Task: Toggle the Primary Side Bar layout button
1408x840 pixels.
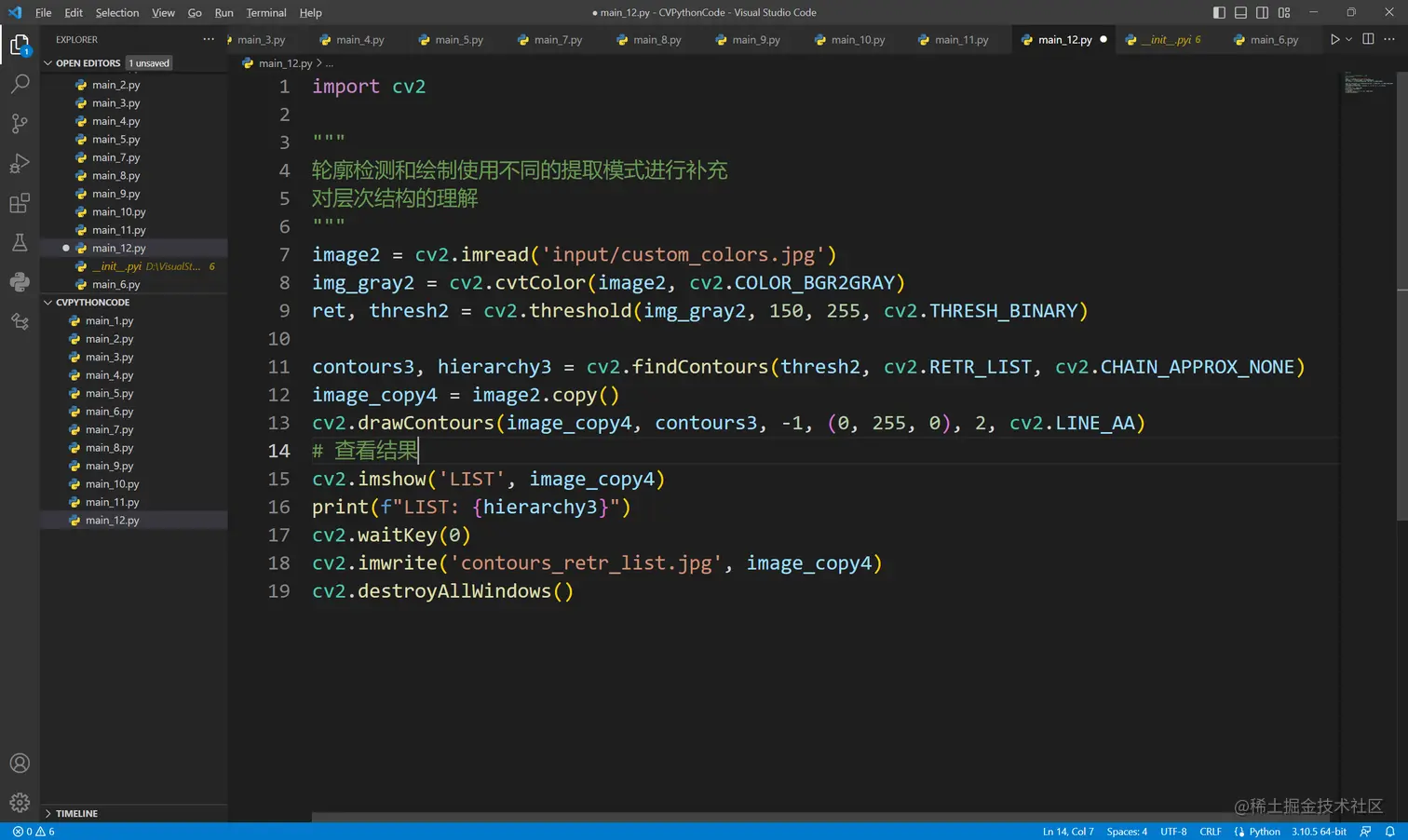Action: pos(1219,12)
